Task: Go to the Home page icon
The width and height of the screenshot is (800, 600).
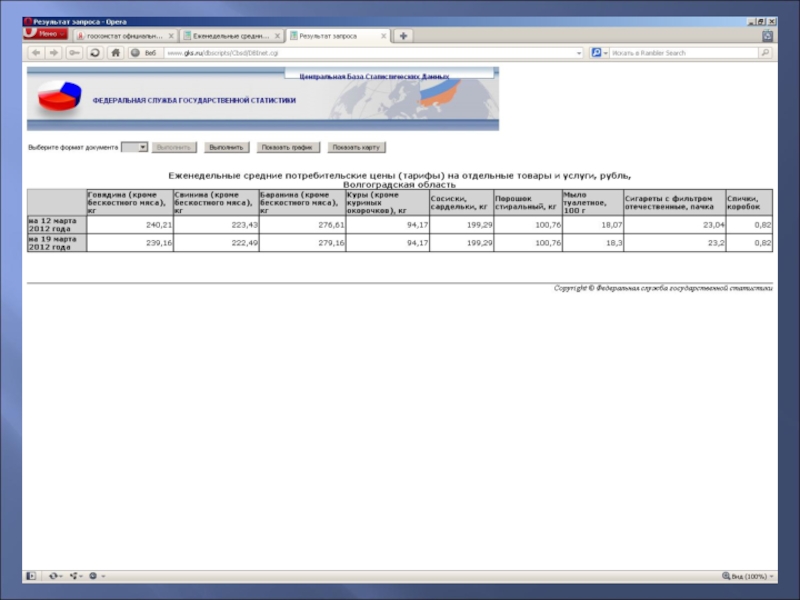Action: tap(116, 53)
